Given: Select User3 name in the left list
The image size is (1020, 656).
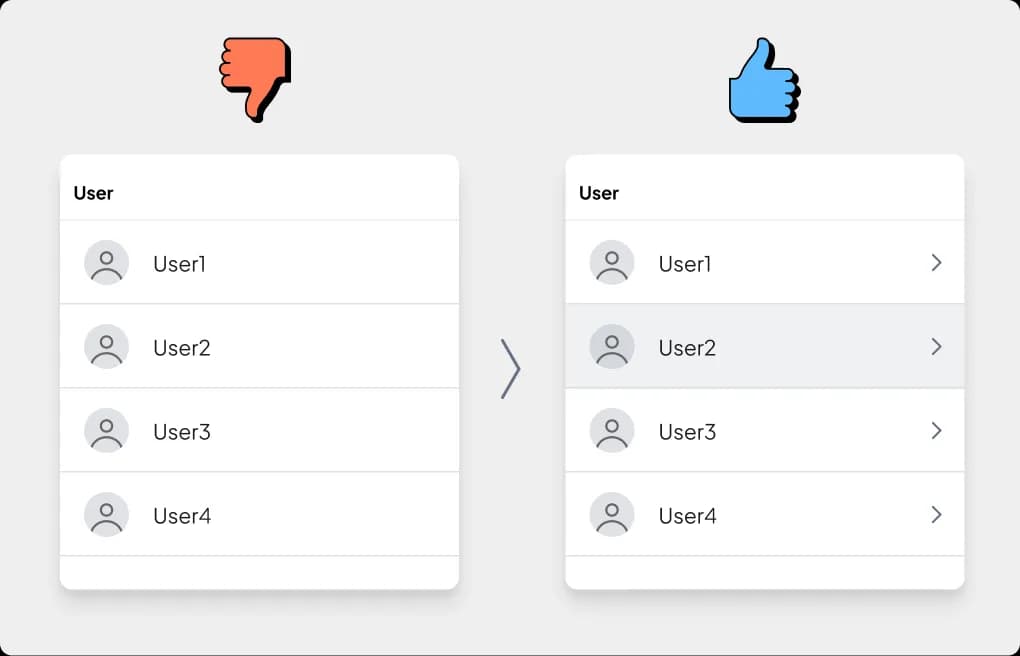Looking at the screenshot, I should (181, 431).
